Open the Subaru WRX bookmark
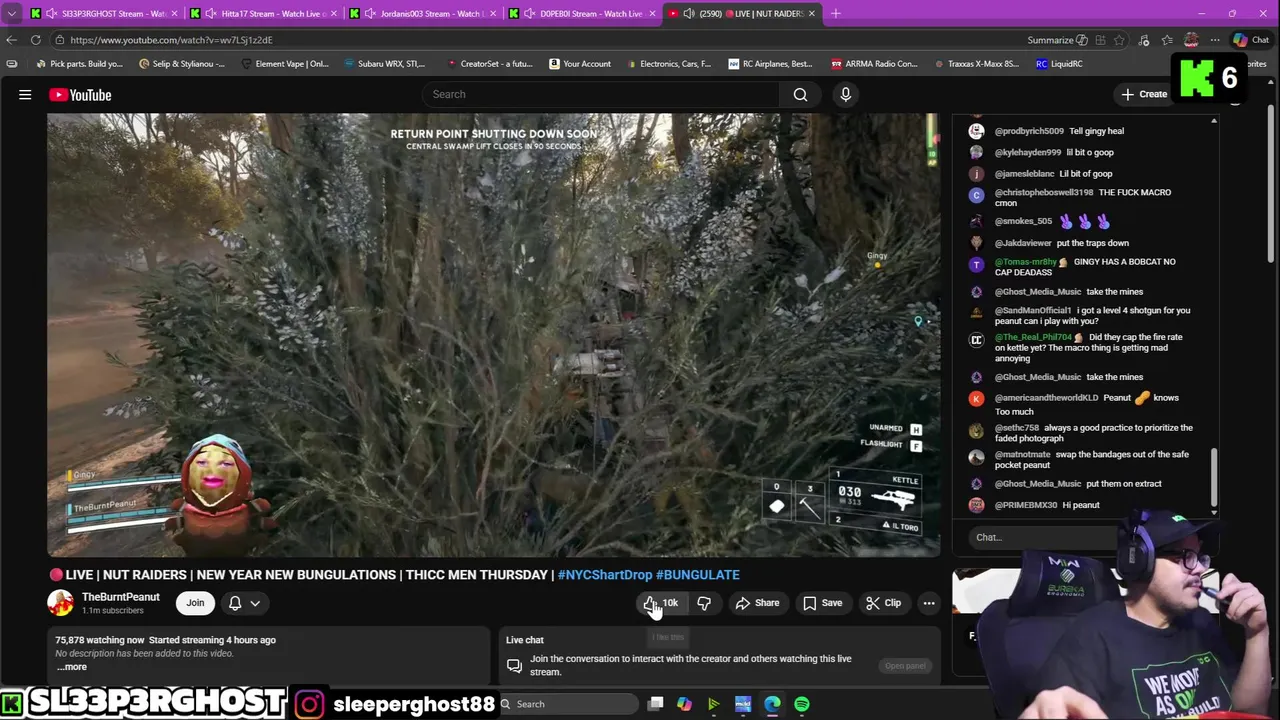This screenshot has width=1280, height=720. [385, 64]
